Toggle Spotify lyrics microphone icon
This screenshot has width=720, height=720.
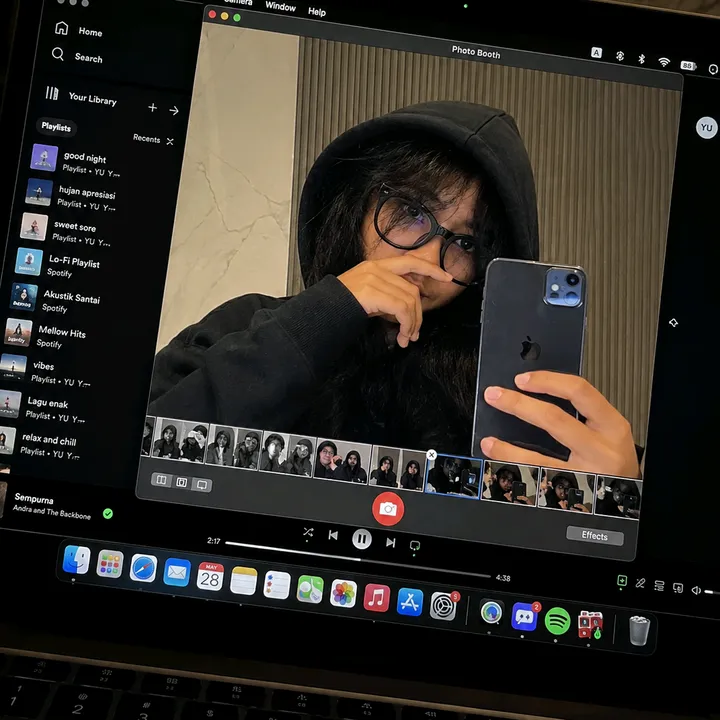tap(640, 583)
